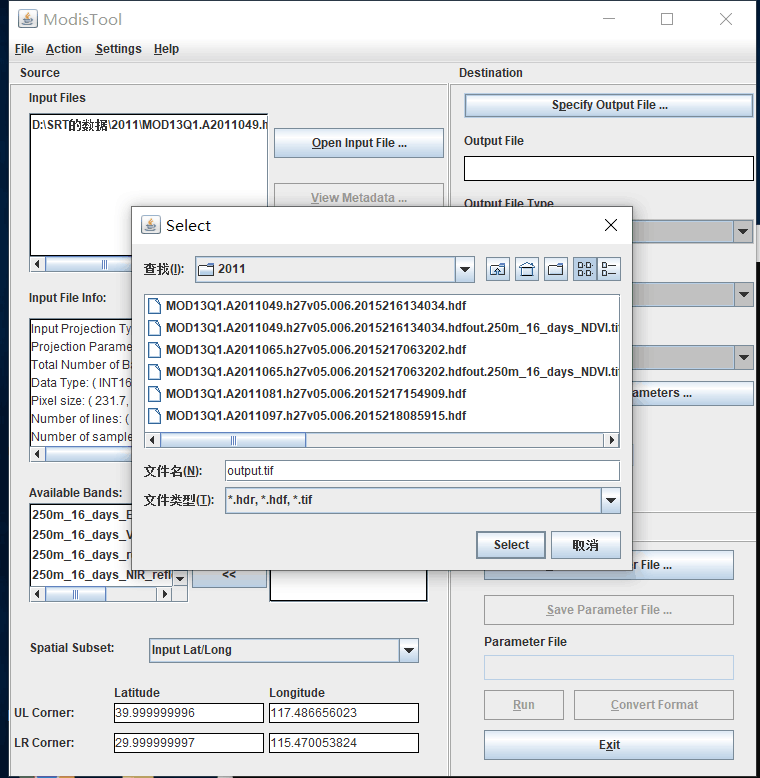Switch to details view in Select dialog
This screenshot has height=778, width=760.
609,269
